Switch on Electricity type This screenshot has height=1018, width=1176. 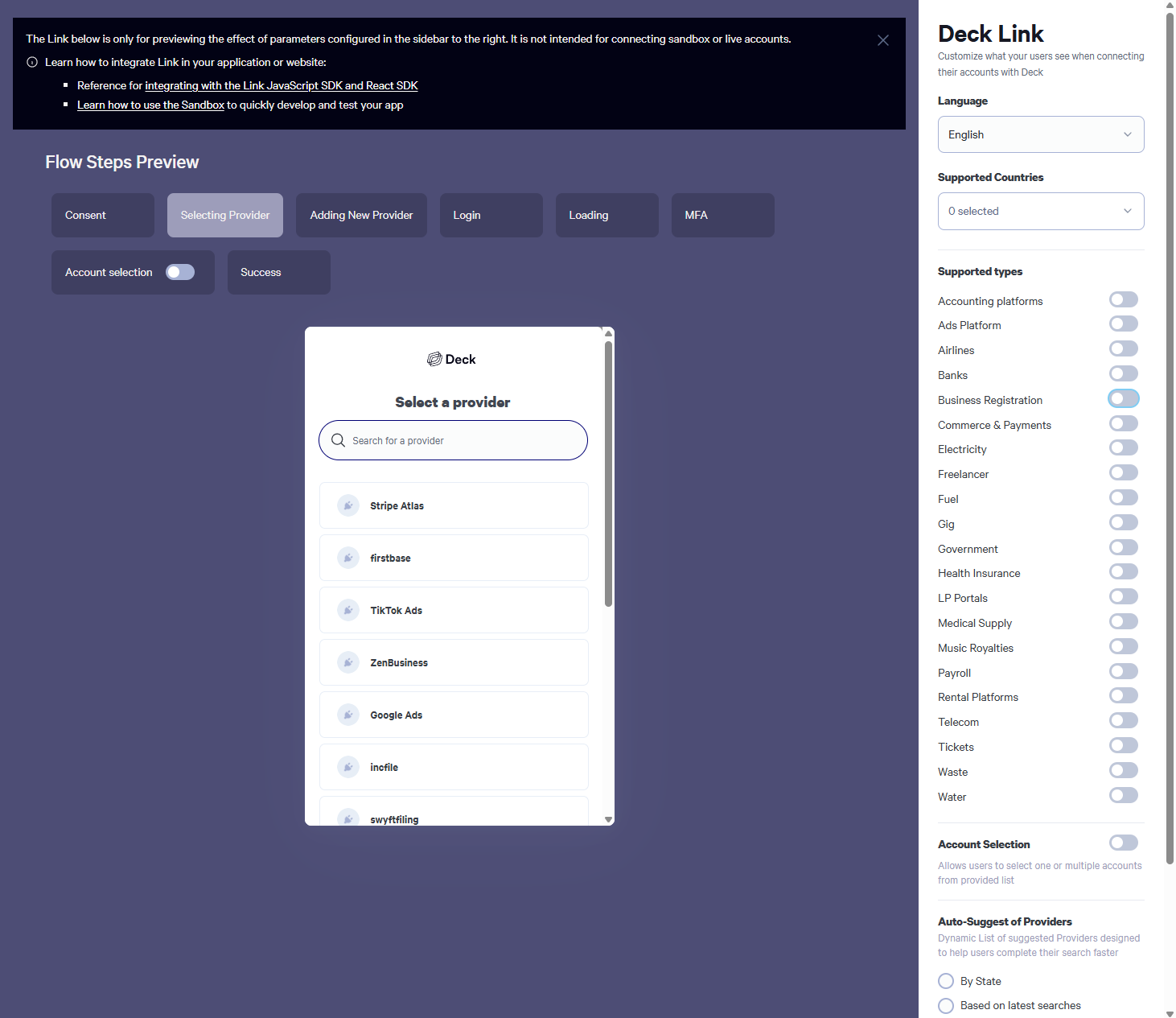click(1124, 447)
